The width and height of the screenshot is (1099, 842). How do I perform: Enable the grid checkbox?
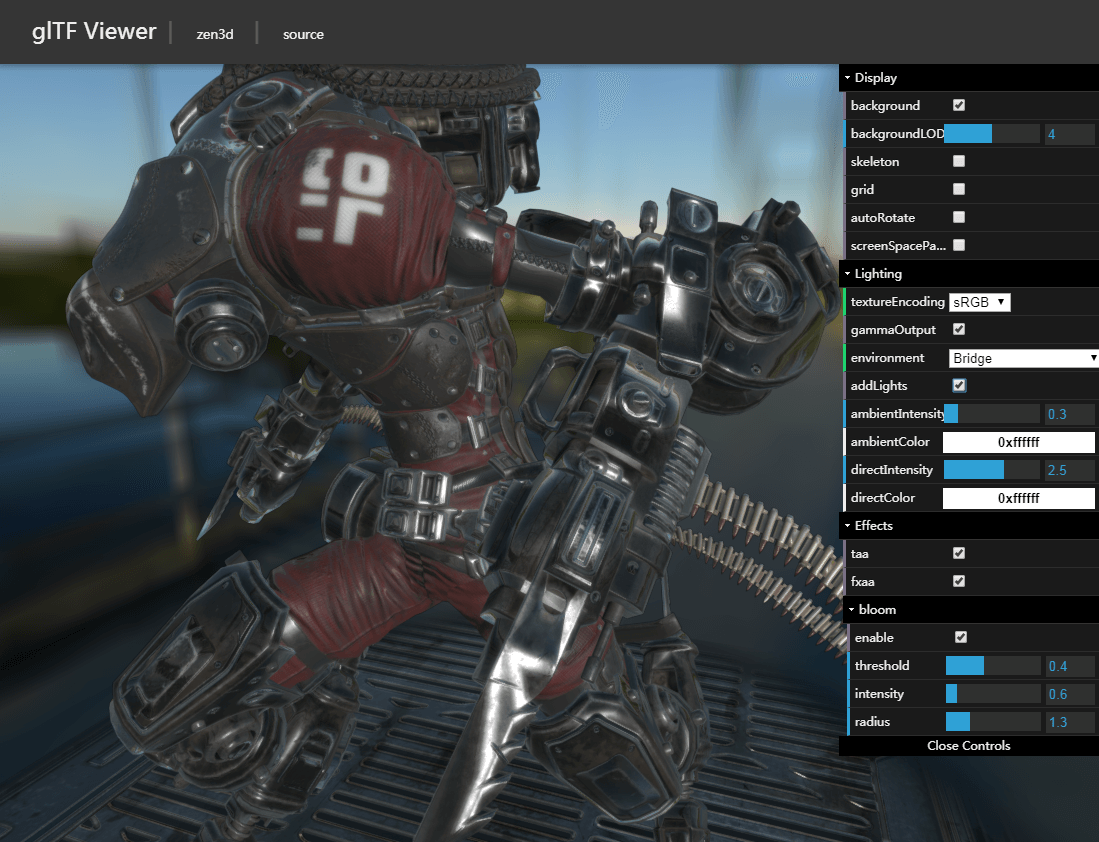pyautogui.click(x=959, y=189)
